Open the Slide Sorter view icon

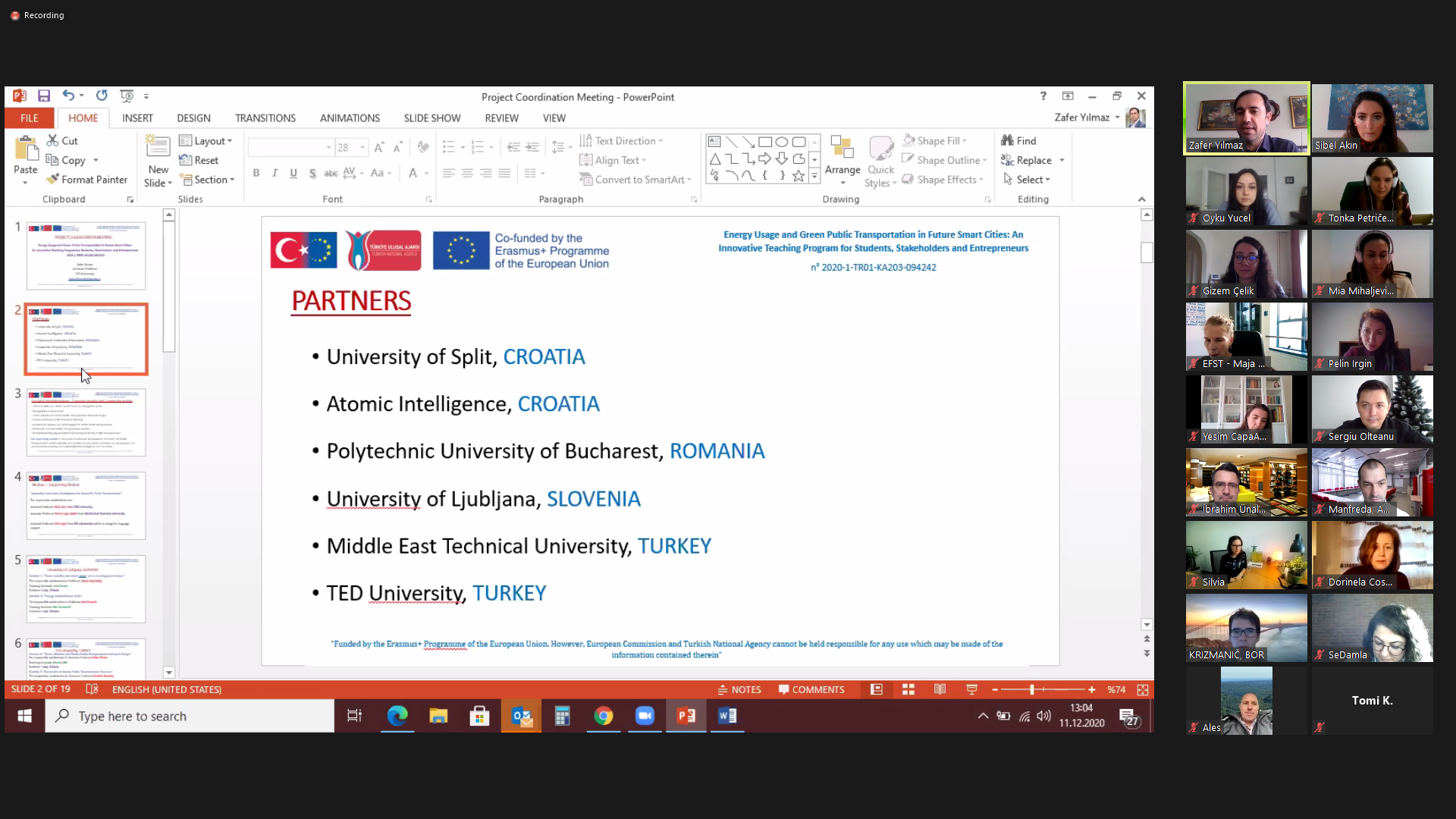[x=908, y=689]
